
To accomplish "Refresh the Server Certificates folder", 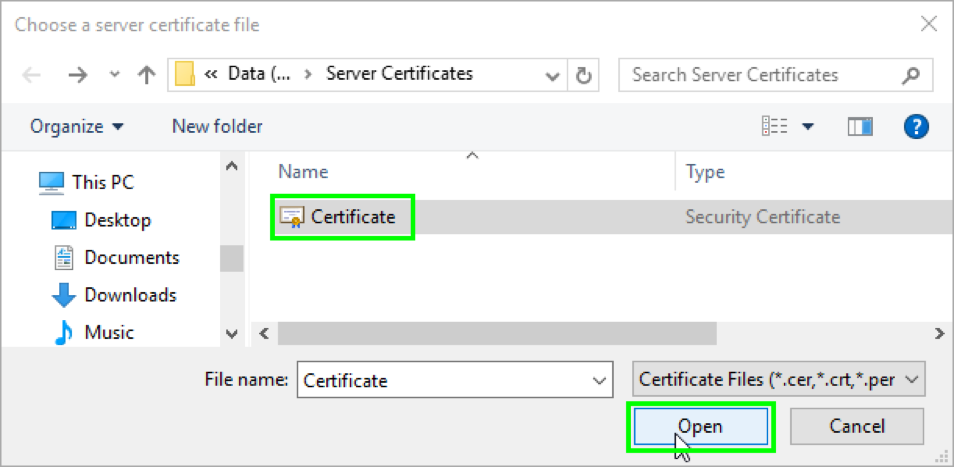I will pyautogui.click(x=583, y=75).
